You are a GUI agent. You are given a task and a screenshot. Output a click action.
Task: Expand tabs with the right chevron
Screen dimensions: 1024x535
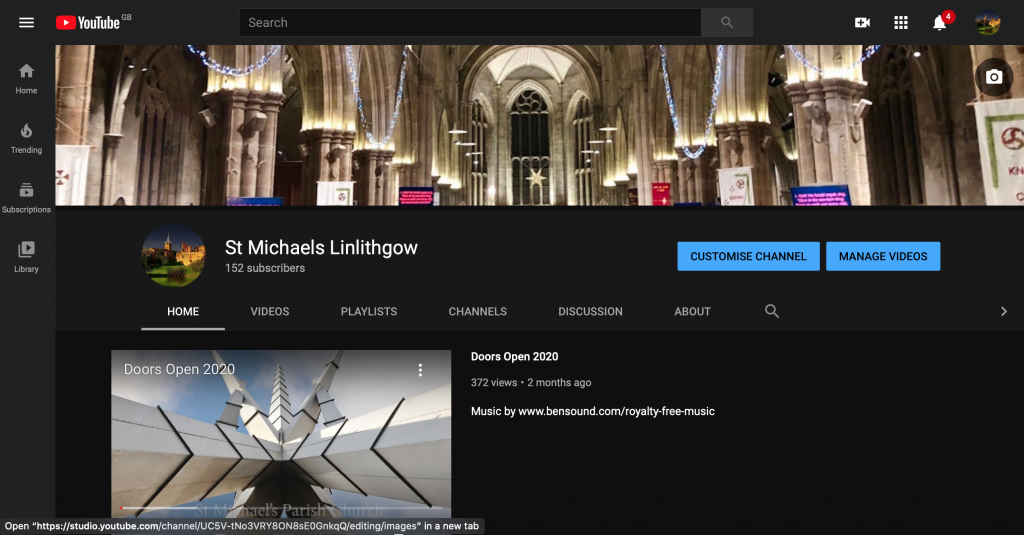pos(1003,311)
